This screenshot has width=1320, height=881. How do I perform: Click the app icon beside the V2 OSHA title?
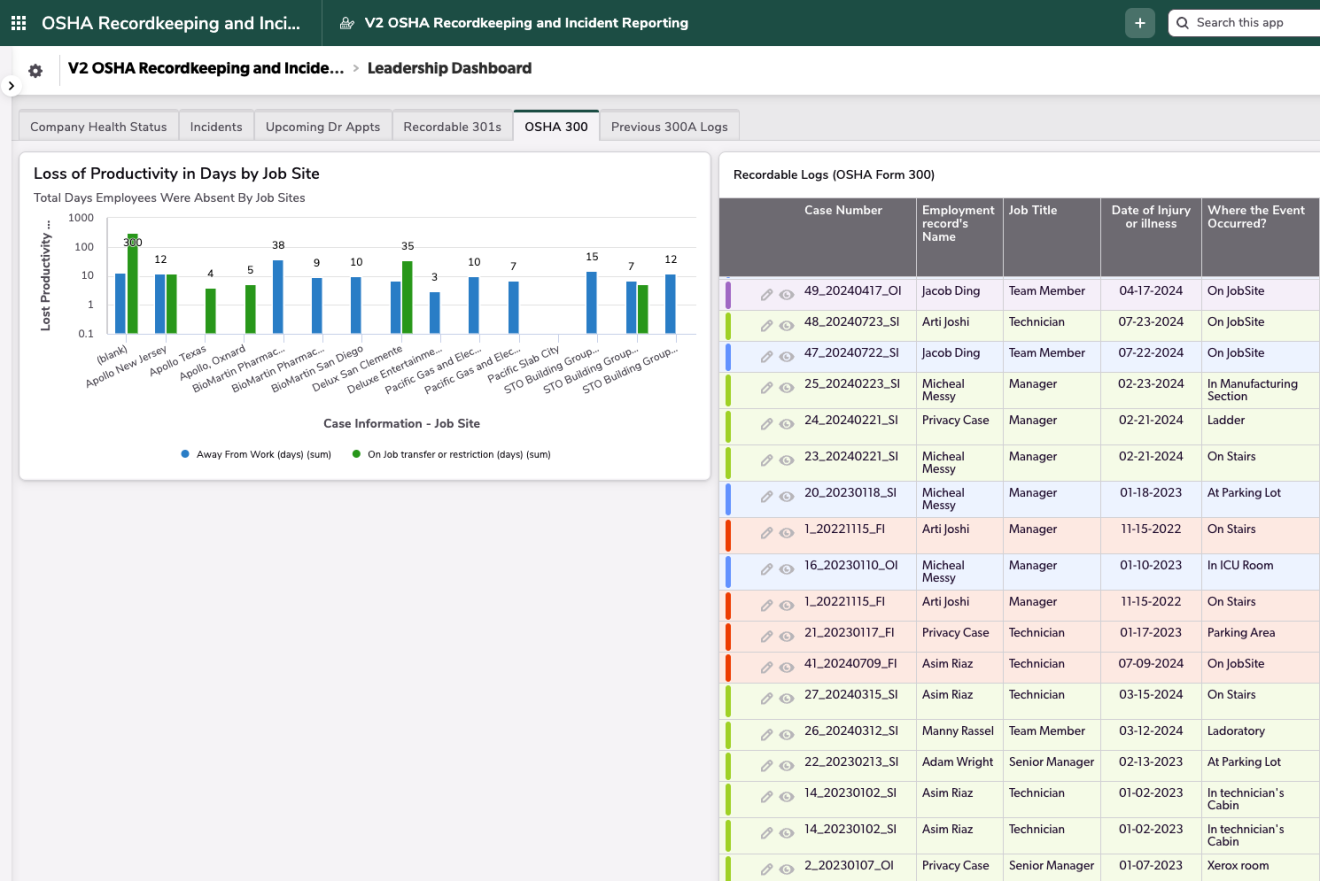347,23
